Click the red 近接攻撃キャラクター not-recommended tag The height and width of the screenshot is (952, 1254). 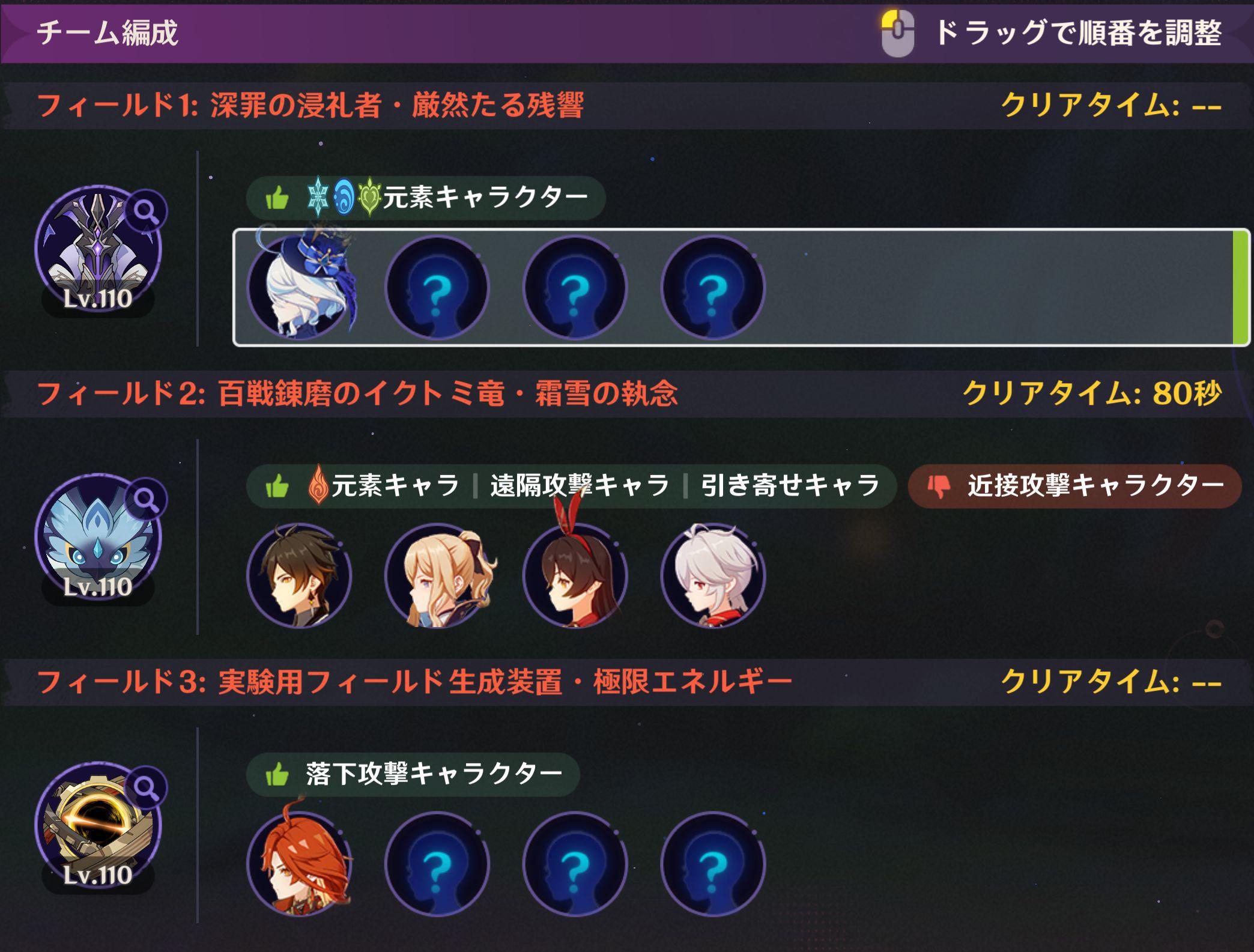[1075, 486]
